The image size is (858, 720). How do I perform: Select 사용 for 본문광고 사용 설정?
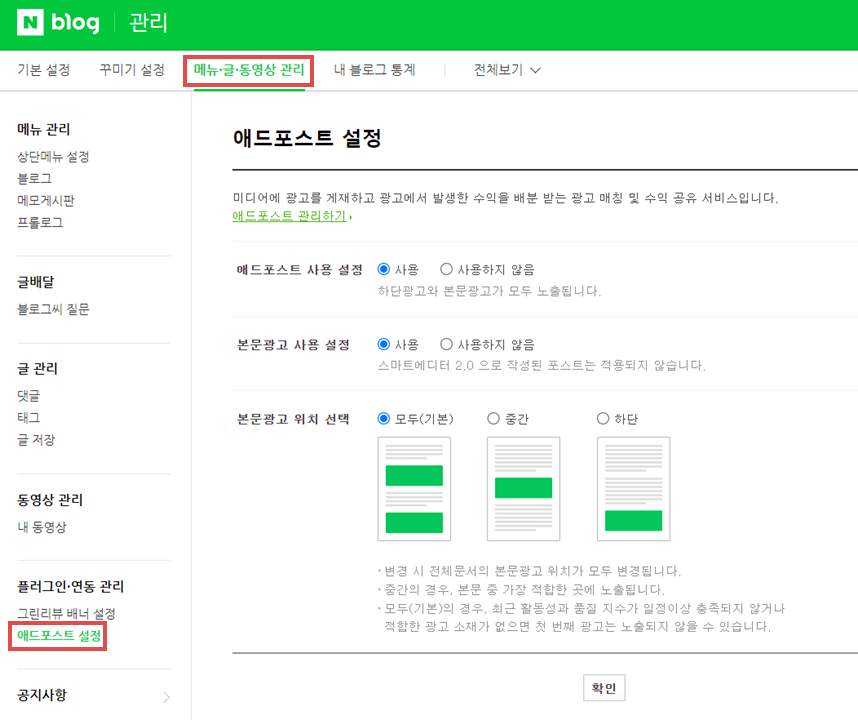(384, 344)
